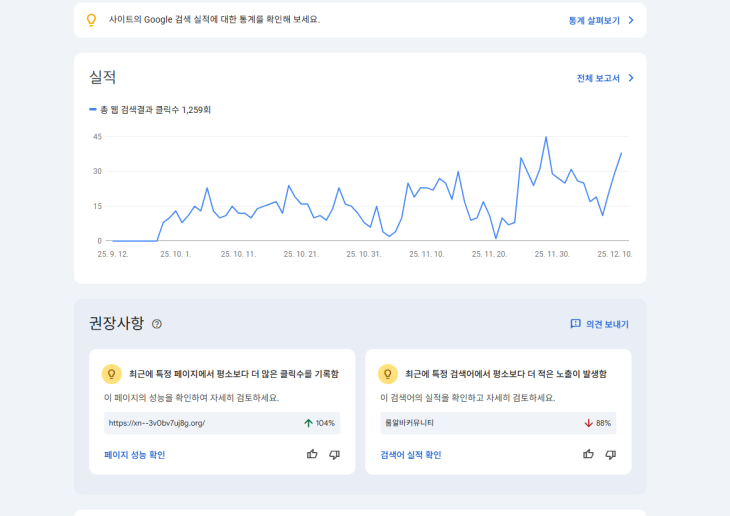Thumbs down the page clicks recommendation

tap(334, 454)
